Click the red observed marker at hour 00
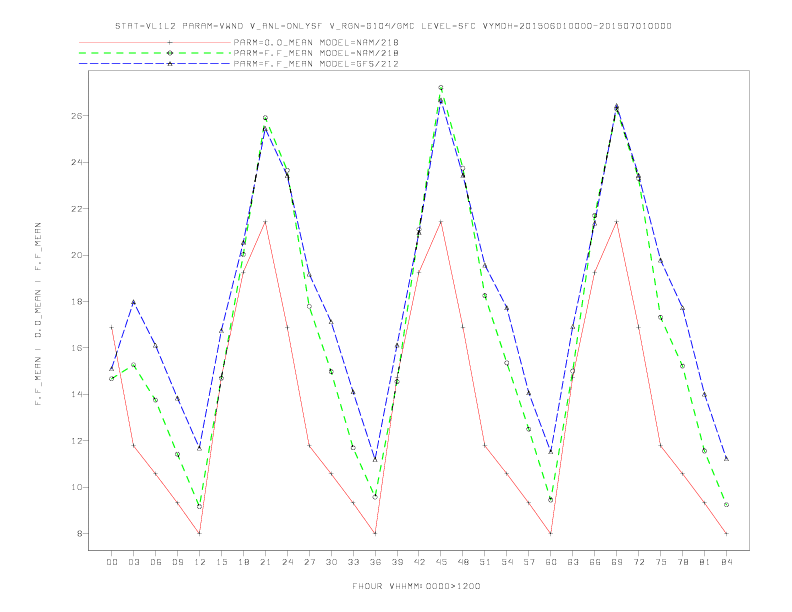Screen dimensions: 792x612 112,327
